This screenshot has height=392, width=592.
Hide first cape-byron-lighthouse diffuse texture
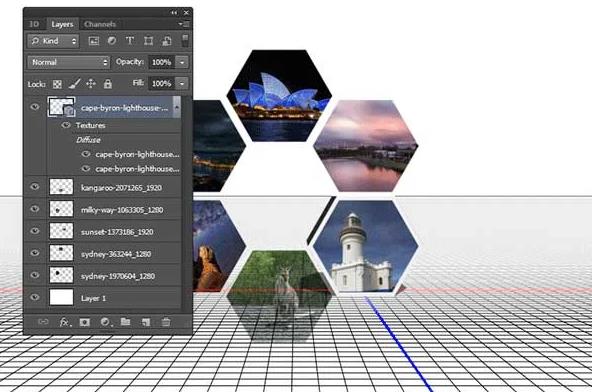click(x=86, y=154)
